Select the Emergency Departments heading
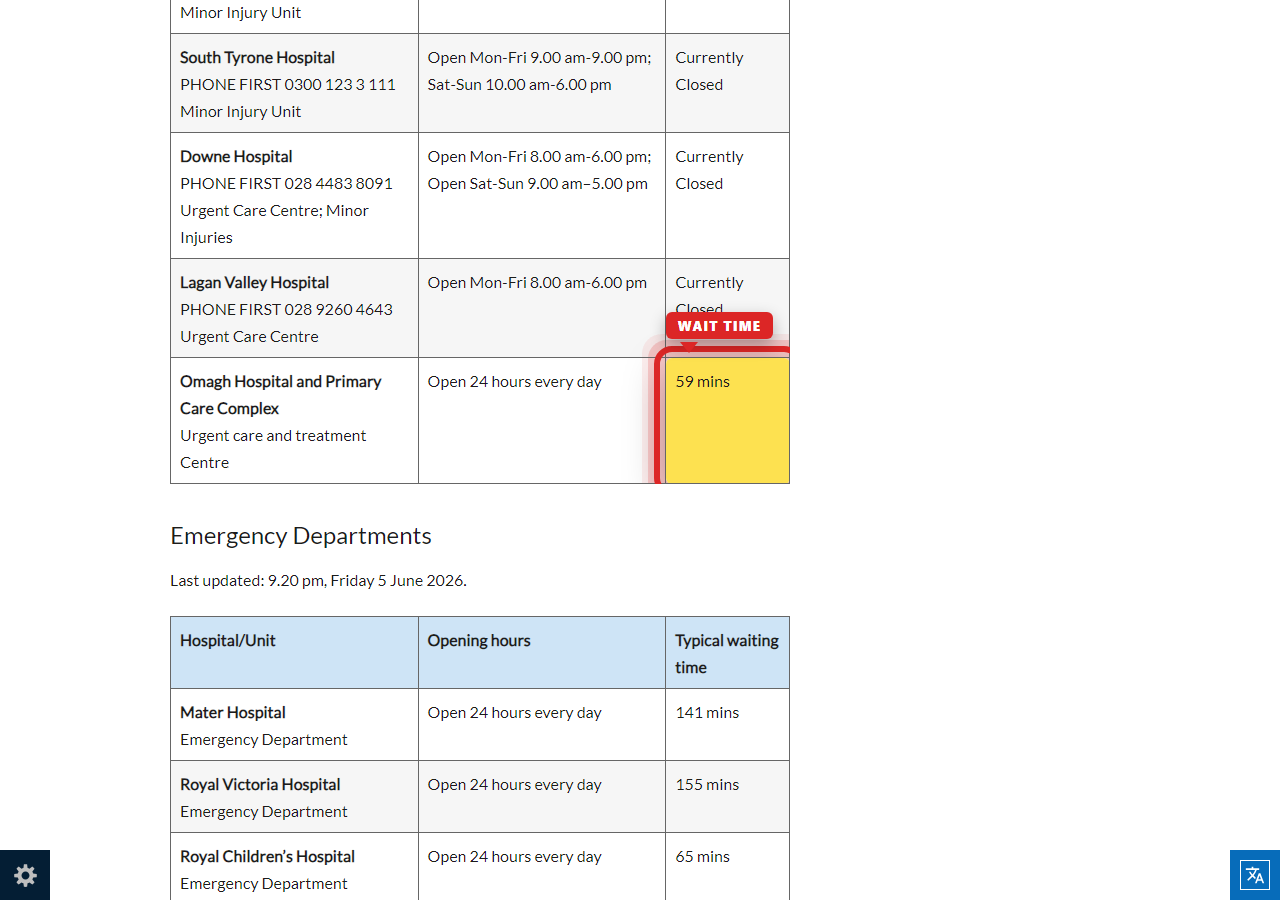Image resolution: width=1280 pixels, height=900 pixels. pyautogui.click(x=301, y=536)
